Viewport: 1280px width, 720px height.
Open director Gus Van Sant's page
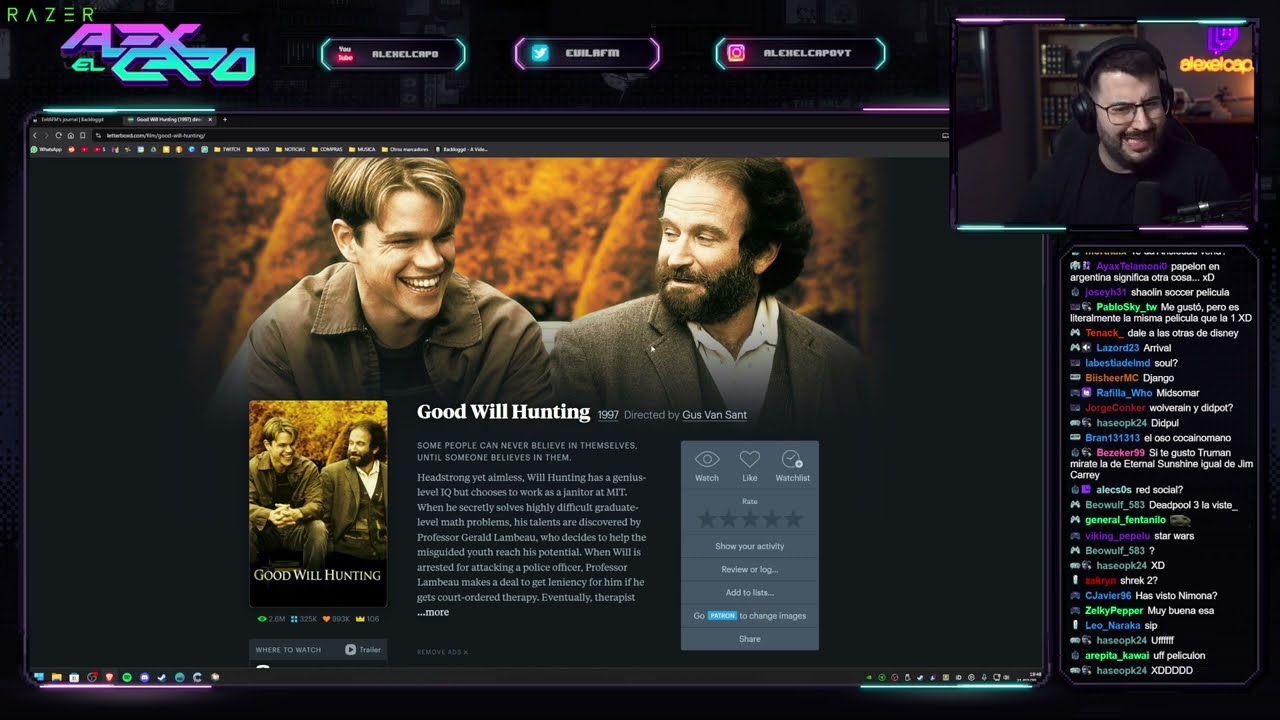click(x=714, y=415)
